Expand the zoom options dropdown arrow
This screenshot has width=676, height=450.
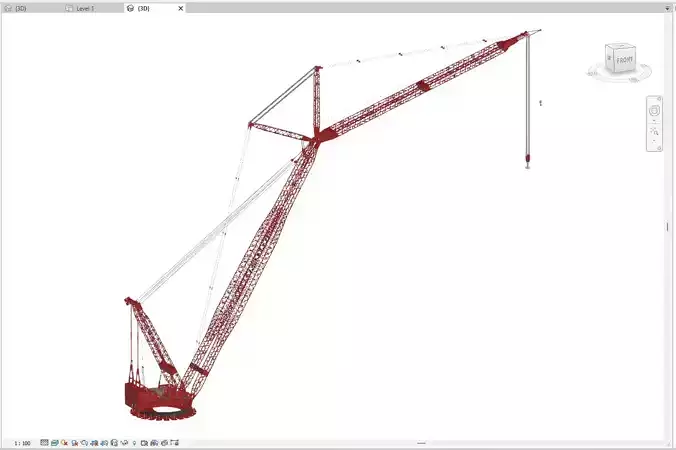point(654,141)
